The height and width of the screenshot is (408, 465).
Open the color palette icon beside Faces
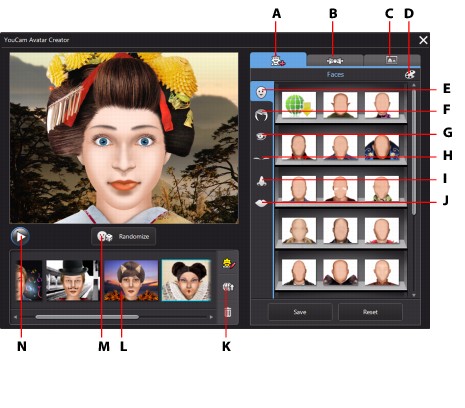410,74
